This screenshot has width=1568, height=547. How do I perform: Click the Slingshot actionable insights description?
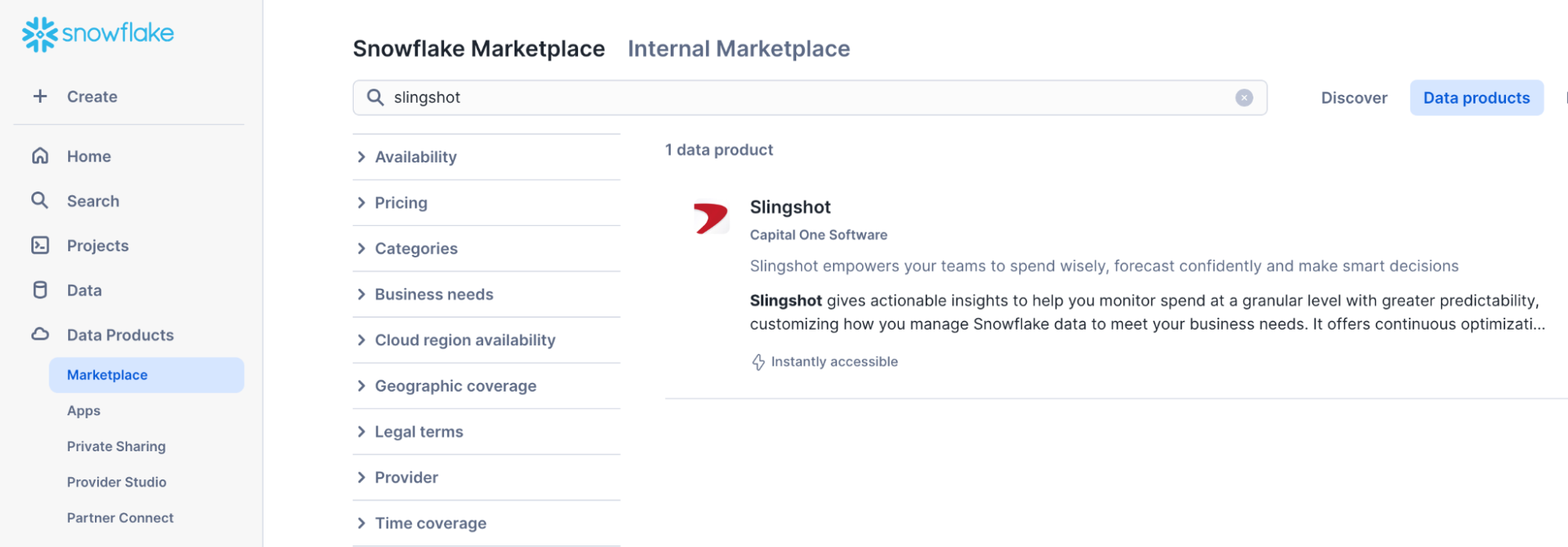click(x=1148, y=312)
